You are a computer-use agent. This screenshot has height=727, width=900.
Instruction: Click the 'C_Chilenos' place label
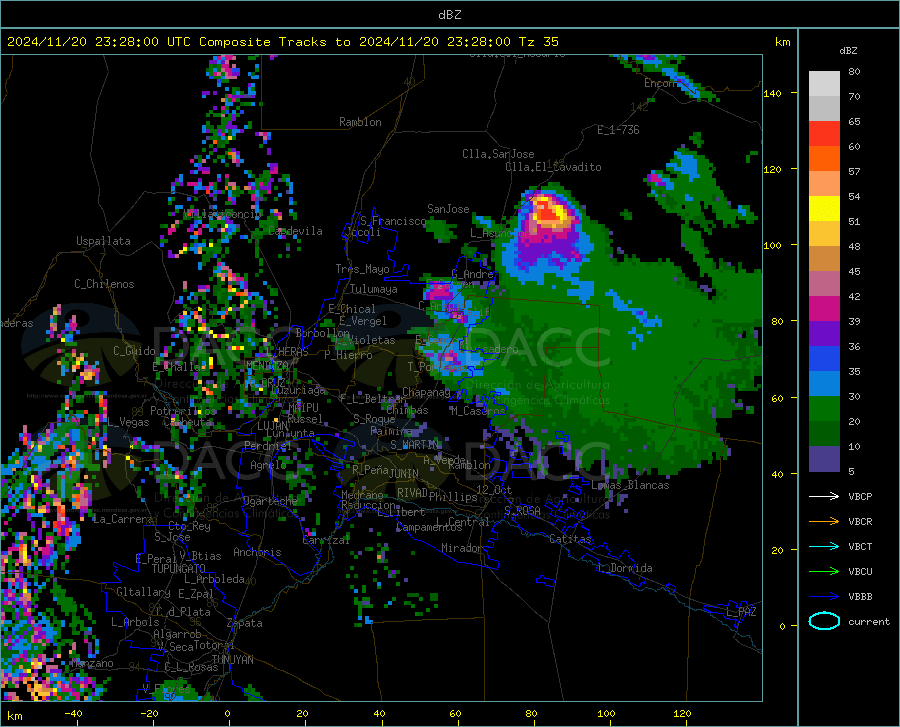(104, 284)
